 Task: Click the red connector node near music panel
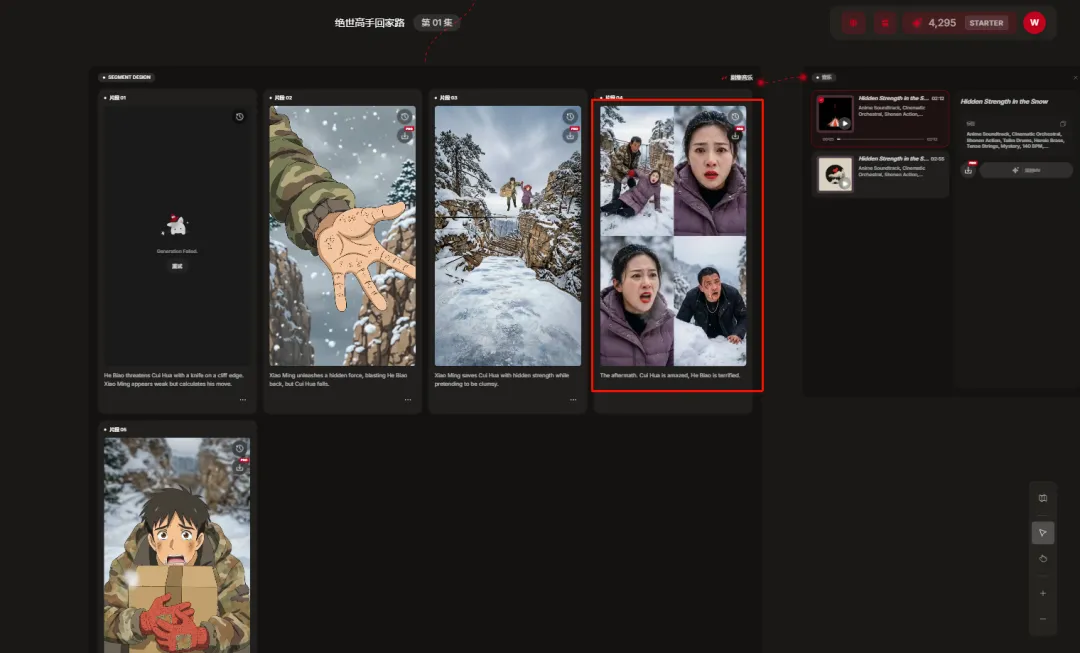point(803,77)
